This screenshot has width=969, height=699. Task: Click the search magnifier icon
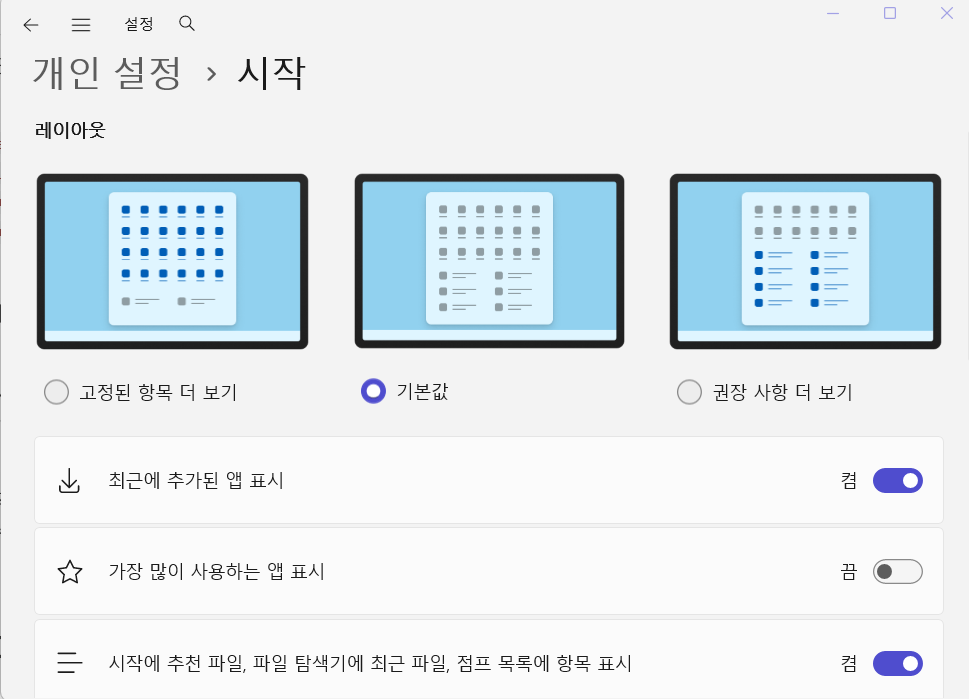coord(186,23)
